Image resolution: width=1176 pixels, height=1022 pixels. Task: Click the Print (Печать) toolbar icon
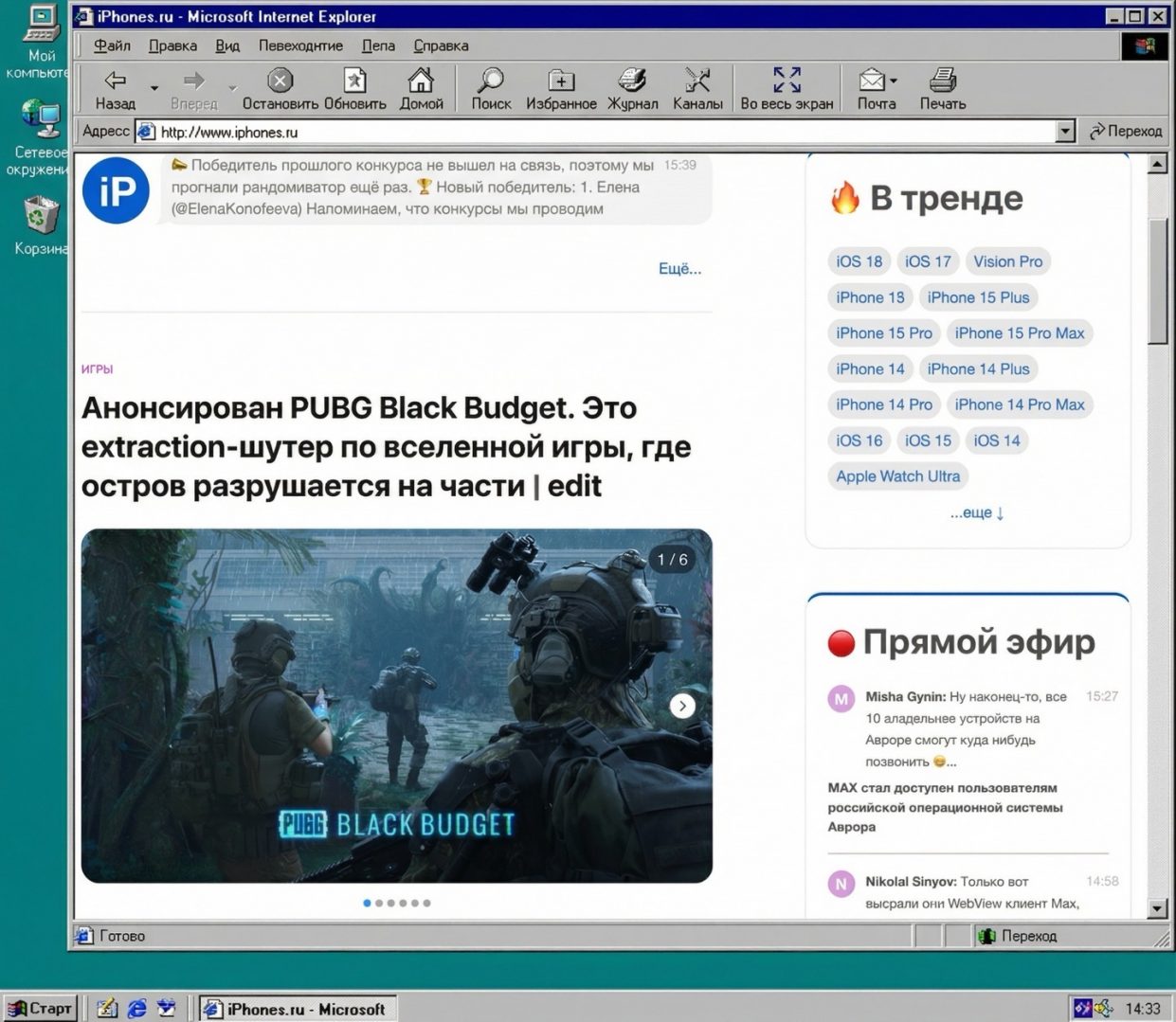coord(942,81)
